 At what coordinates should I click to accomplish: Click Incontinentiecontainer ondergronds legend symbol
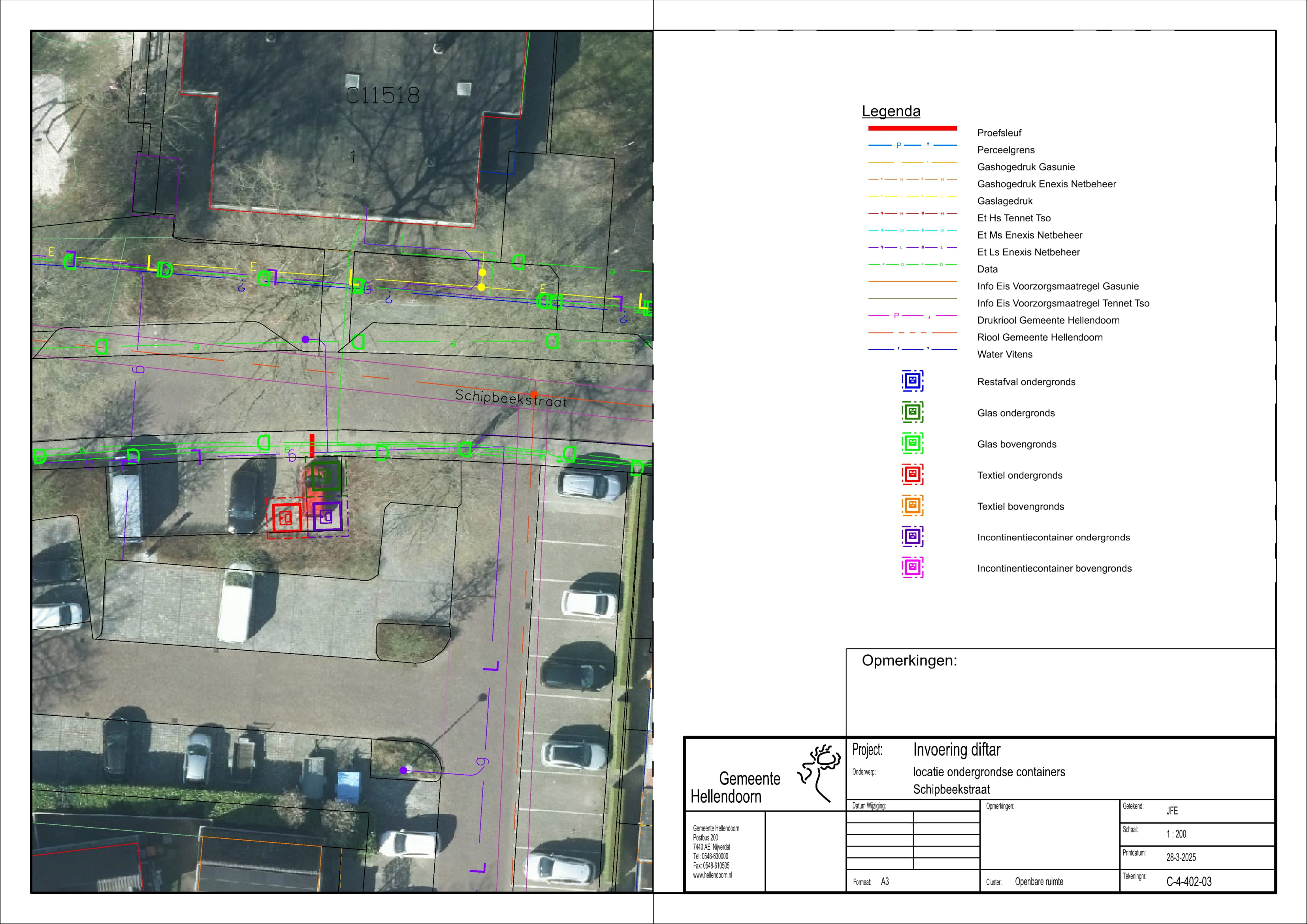pyautogui.click(x=912, y=536)
